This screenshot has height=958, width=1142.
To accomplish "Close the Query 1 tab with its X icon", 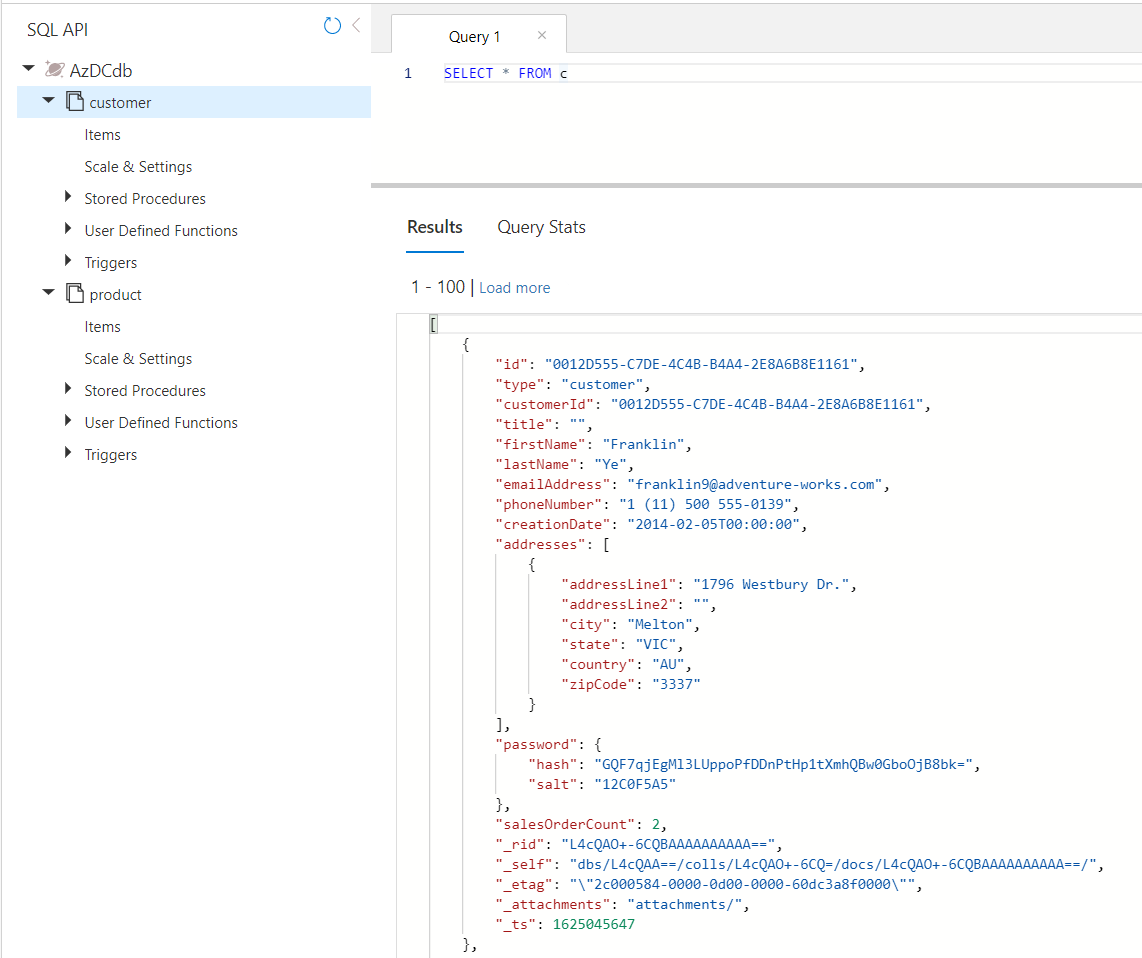I will 542,34.
